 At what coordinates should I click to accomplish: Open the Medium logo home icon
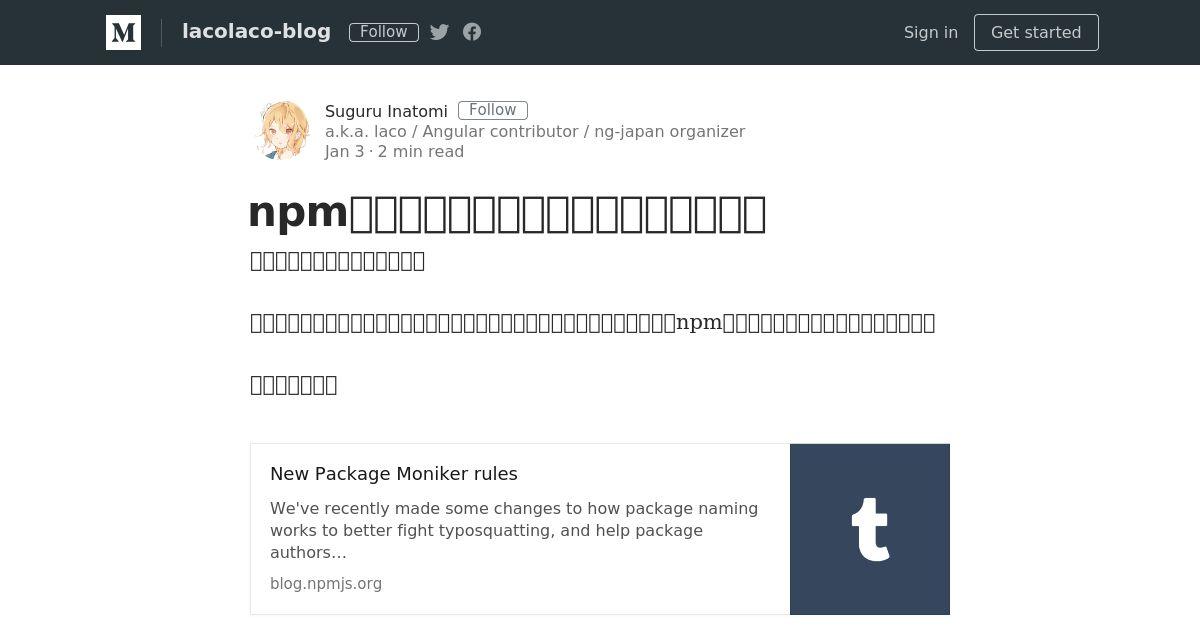click(x=123, y=32)
